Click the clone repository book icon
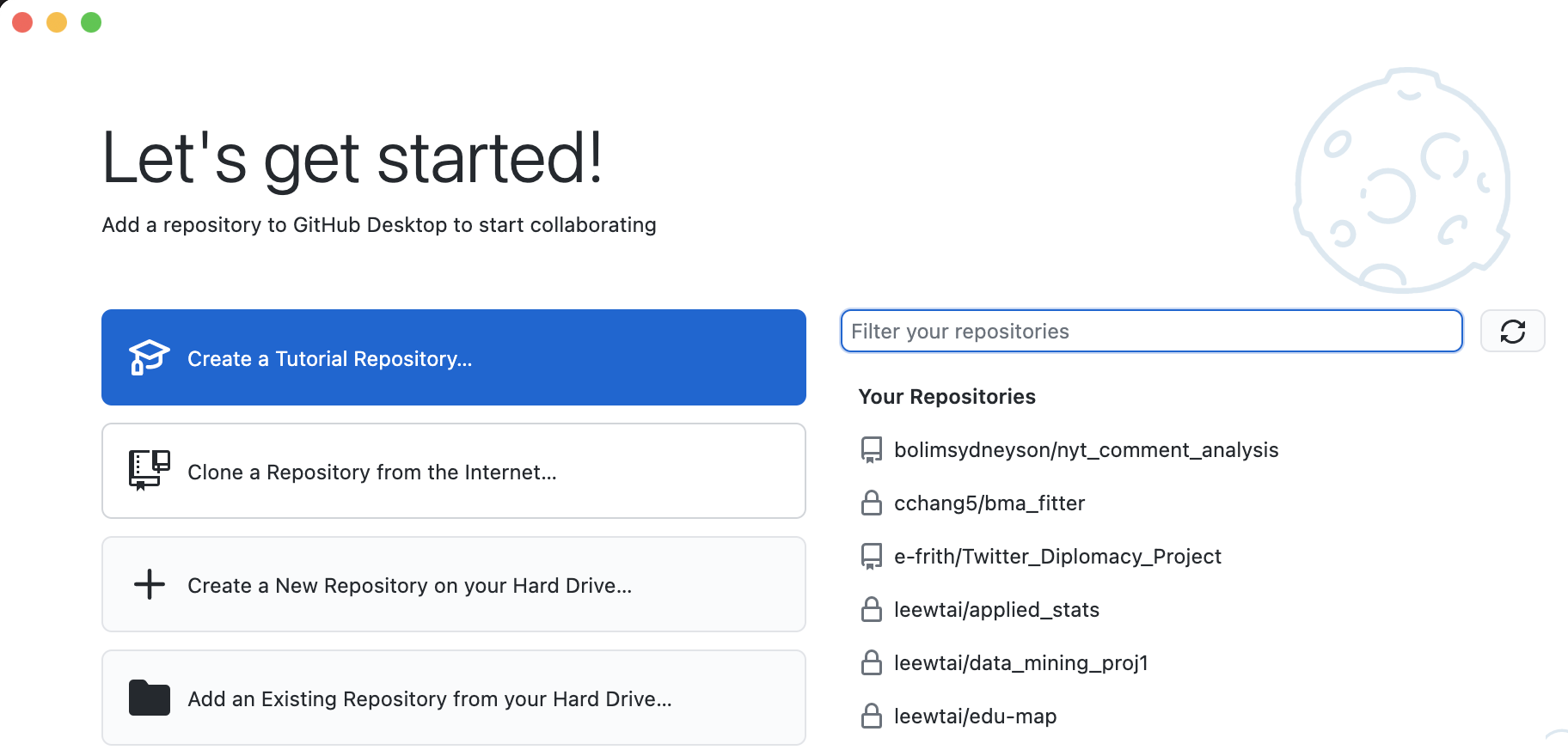Image resolution: width=1568 pixels, height=756 pixels. click(149, 470)
